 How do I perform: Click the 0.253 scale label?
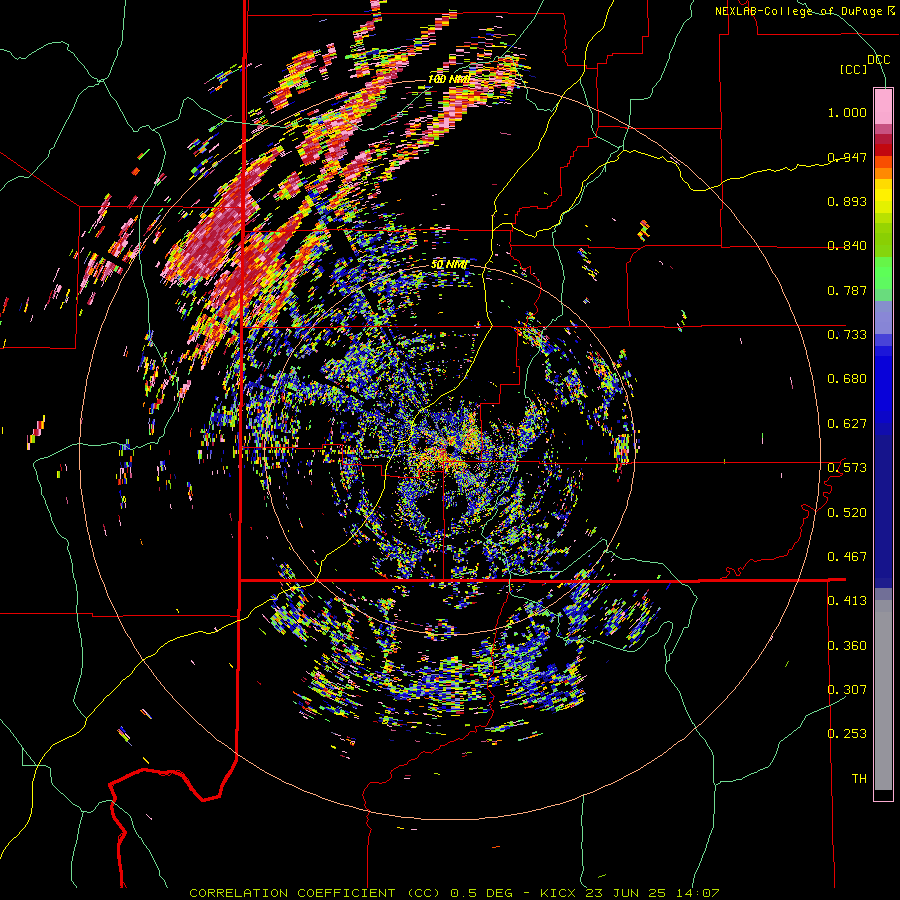click(847, 734)
